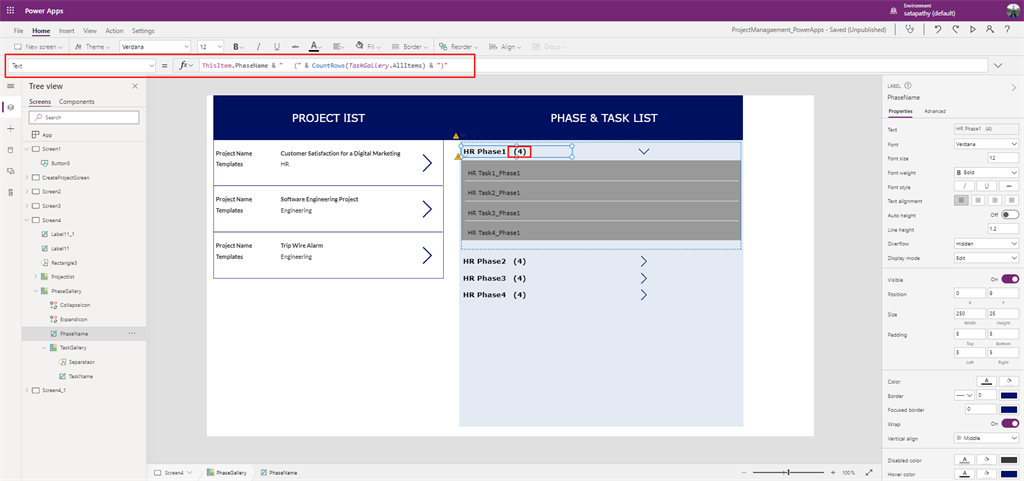1024x481 pixels.
Task: Open the Action menu tab
Action: pos(114,31)
